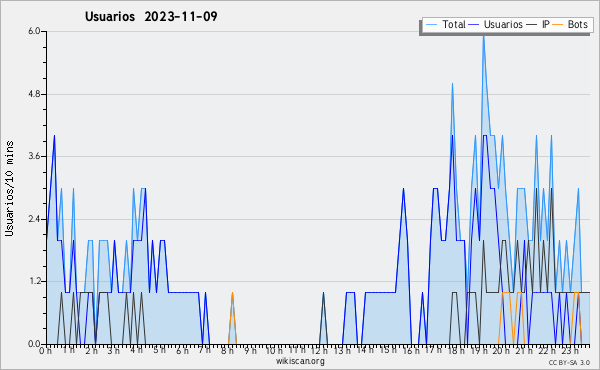Click the light blue Total legend line
Viewport: 600px width, 370px height.
[431, 24]
